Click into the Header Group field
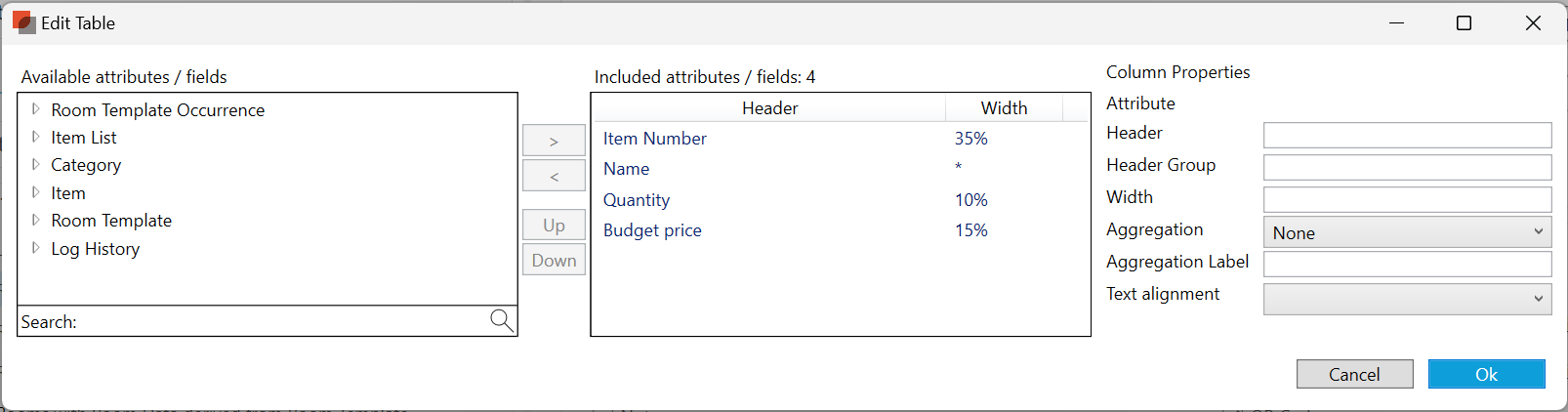The image size is (1568, 412). (x=1407, y=167)
